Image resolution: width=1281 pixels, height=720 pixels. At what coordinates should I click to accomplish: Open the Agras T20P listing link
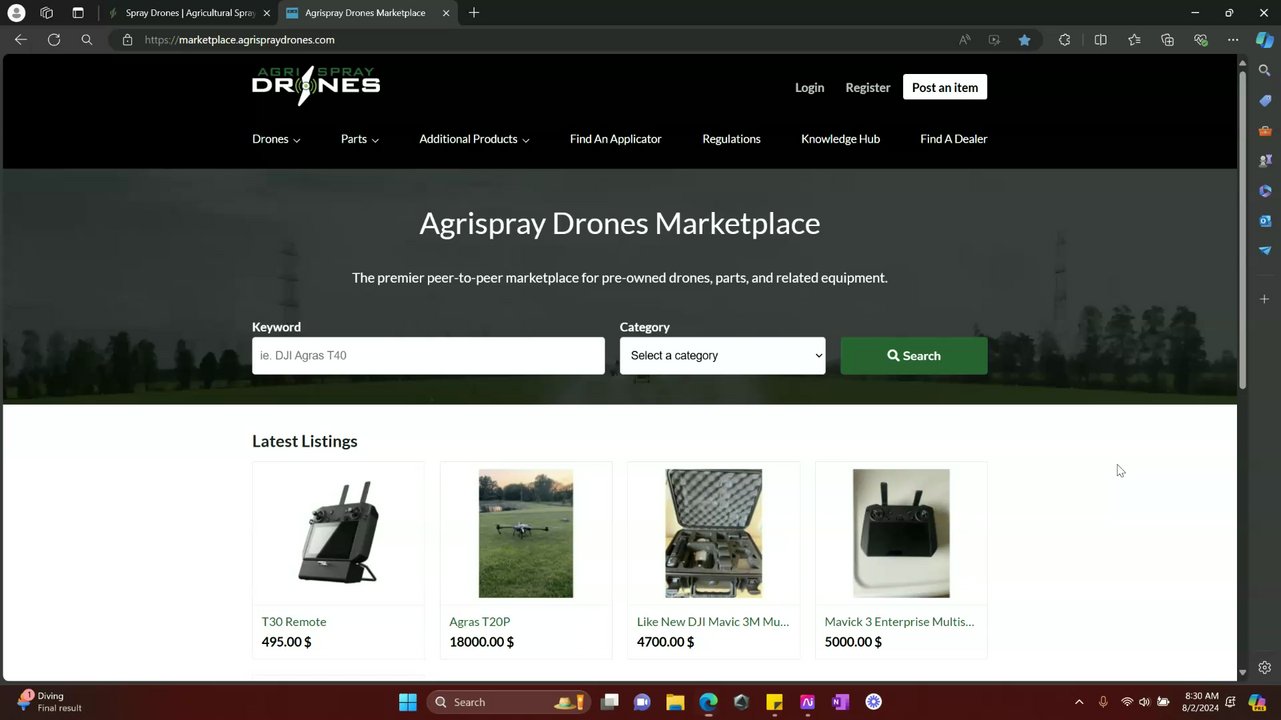[480, 622]
